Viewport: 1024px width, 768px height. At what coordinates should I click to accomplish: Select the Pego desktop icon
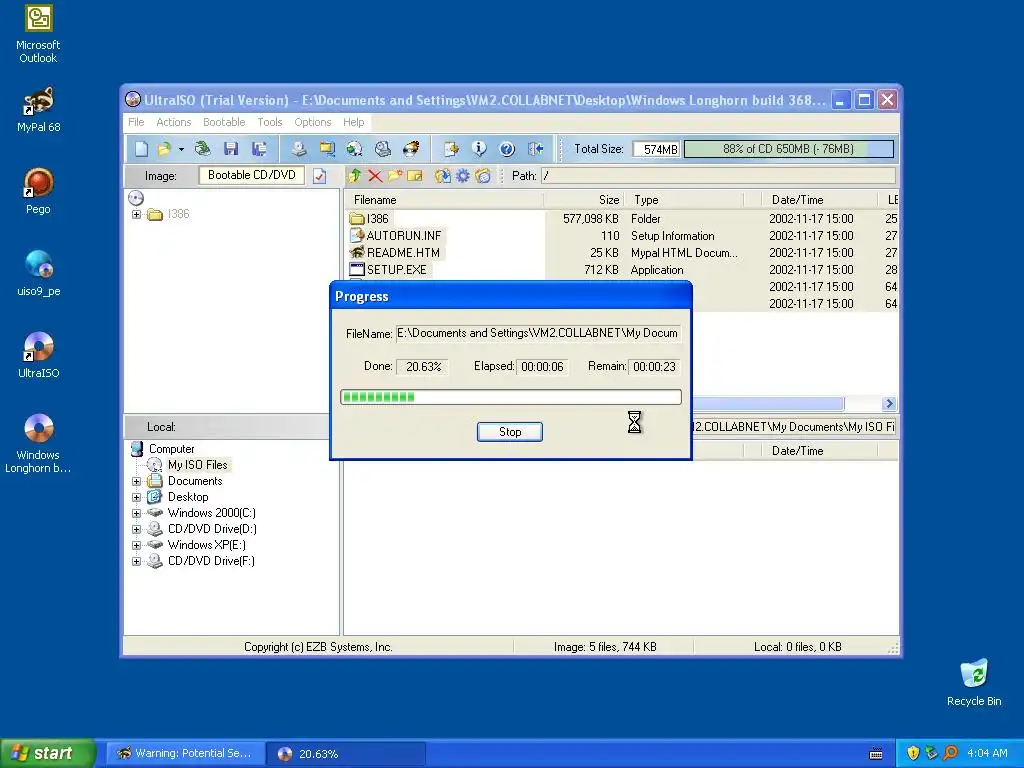click(x=39, y=191)
